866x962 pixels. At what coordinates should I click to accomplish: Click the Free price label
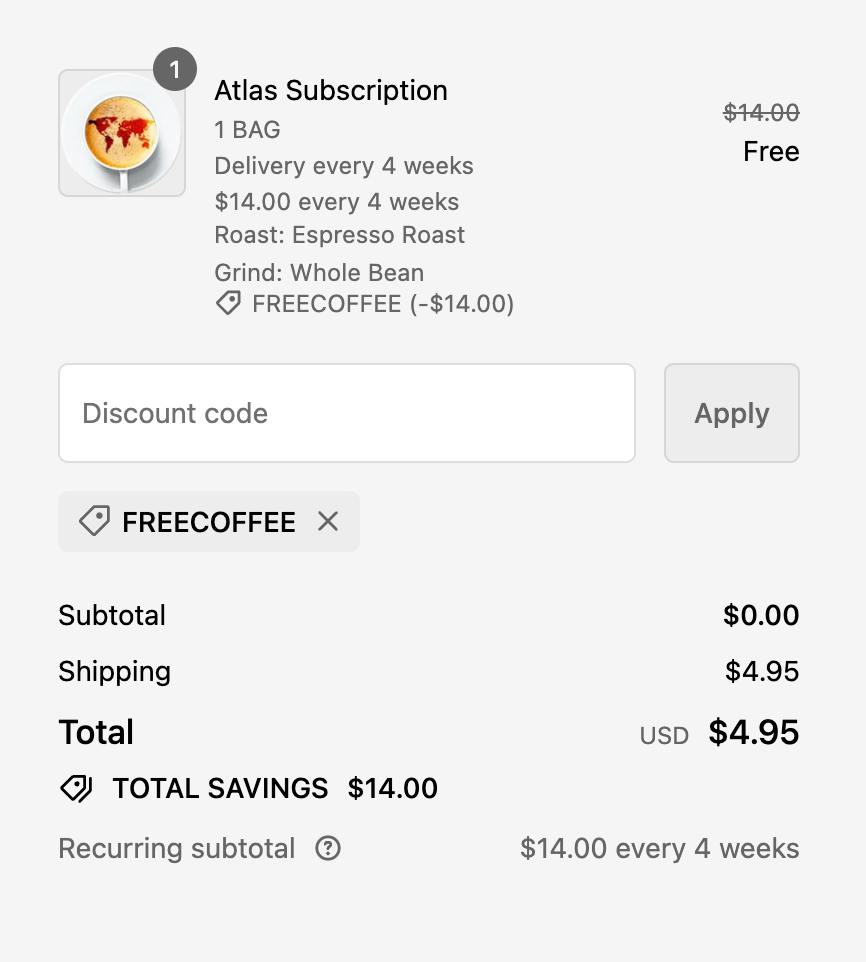click(771, 152)
